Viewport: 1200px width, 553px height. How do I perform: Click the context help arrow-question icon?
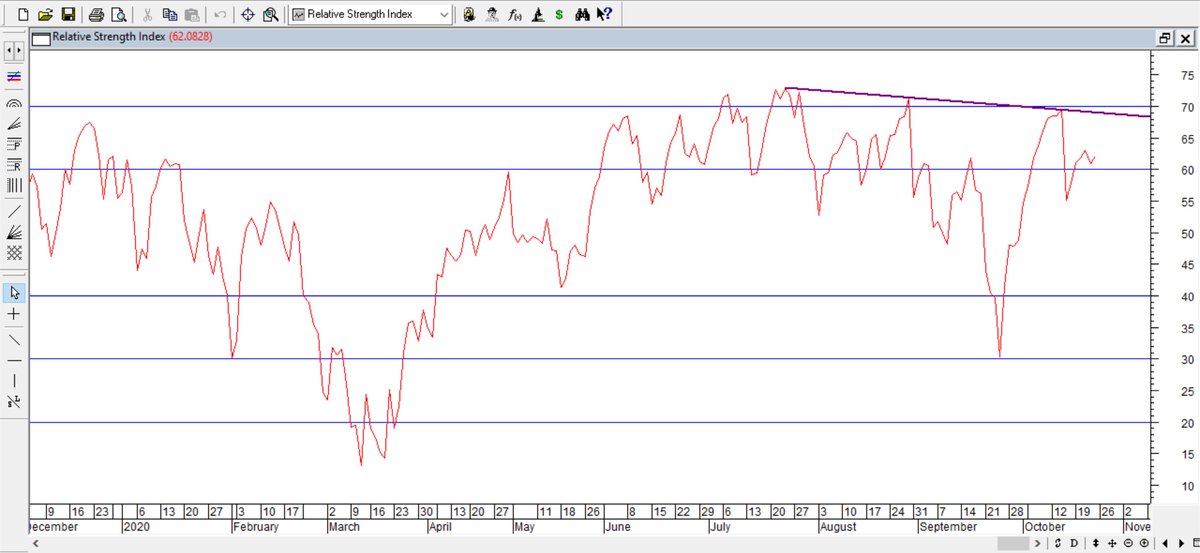pos(604,15)
